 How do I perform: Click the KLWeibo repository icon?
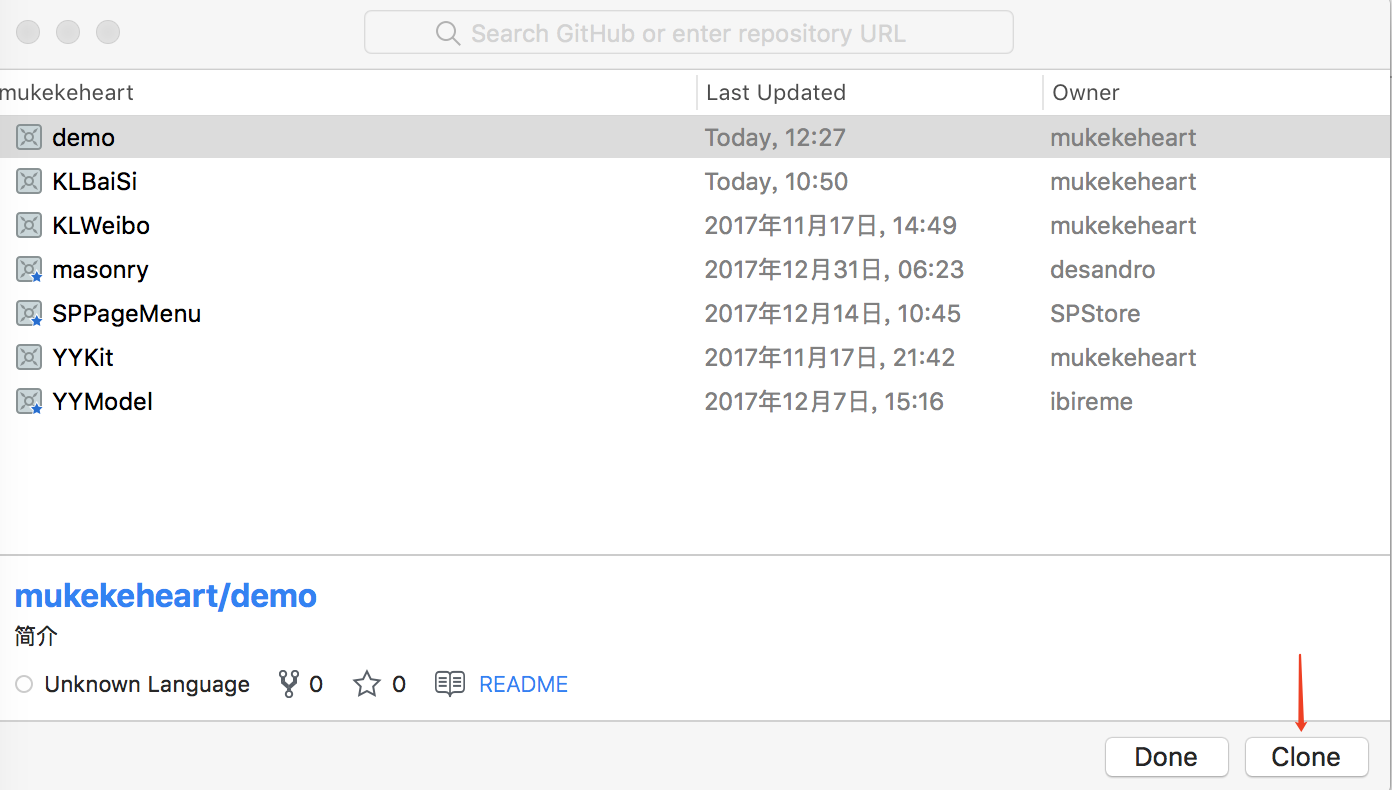(29, 225)
